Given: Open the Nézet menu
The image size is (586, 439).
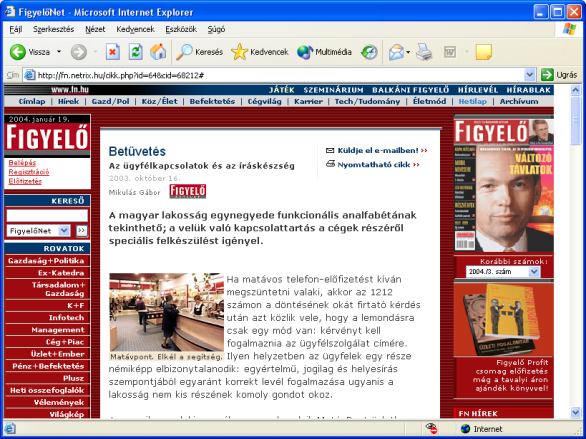Looking at the screenshot, I should pyautogui.click(x=95, y=29).
